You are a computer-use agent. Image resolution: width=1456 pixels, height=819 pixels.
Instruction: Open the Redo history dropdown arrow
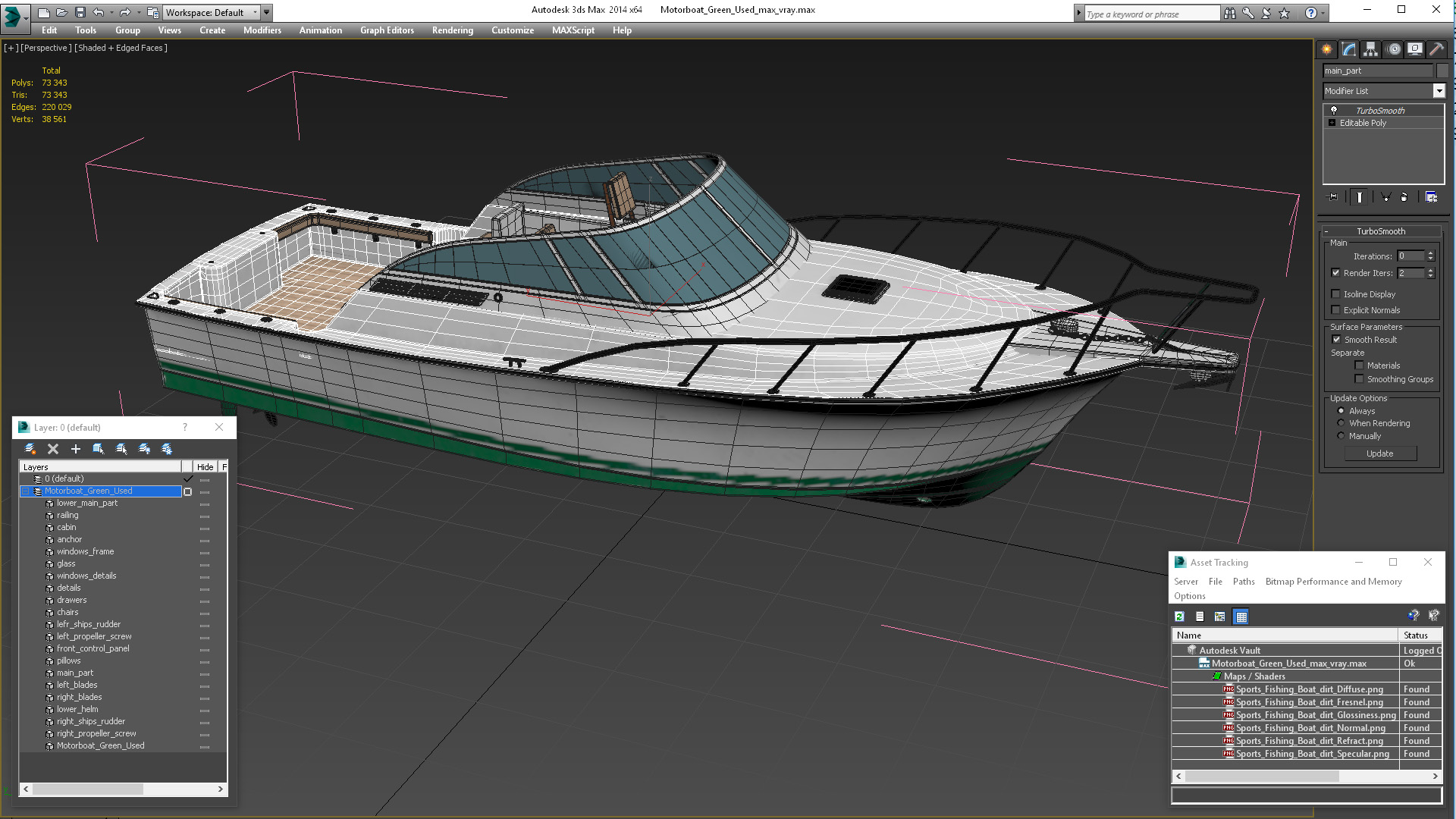point(138,12)
